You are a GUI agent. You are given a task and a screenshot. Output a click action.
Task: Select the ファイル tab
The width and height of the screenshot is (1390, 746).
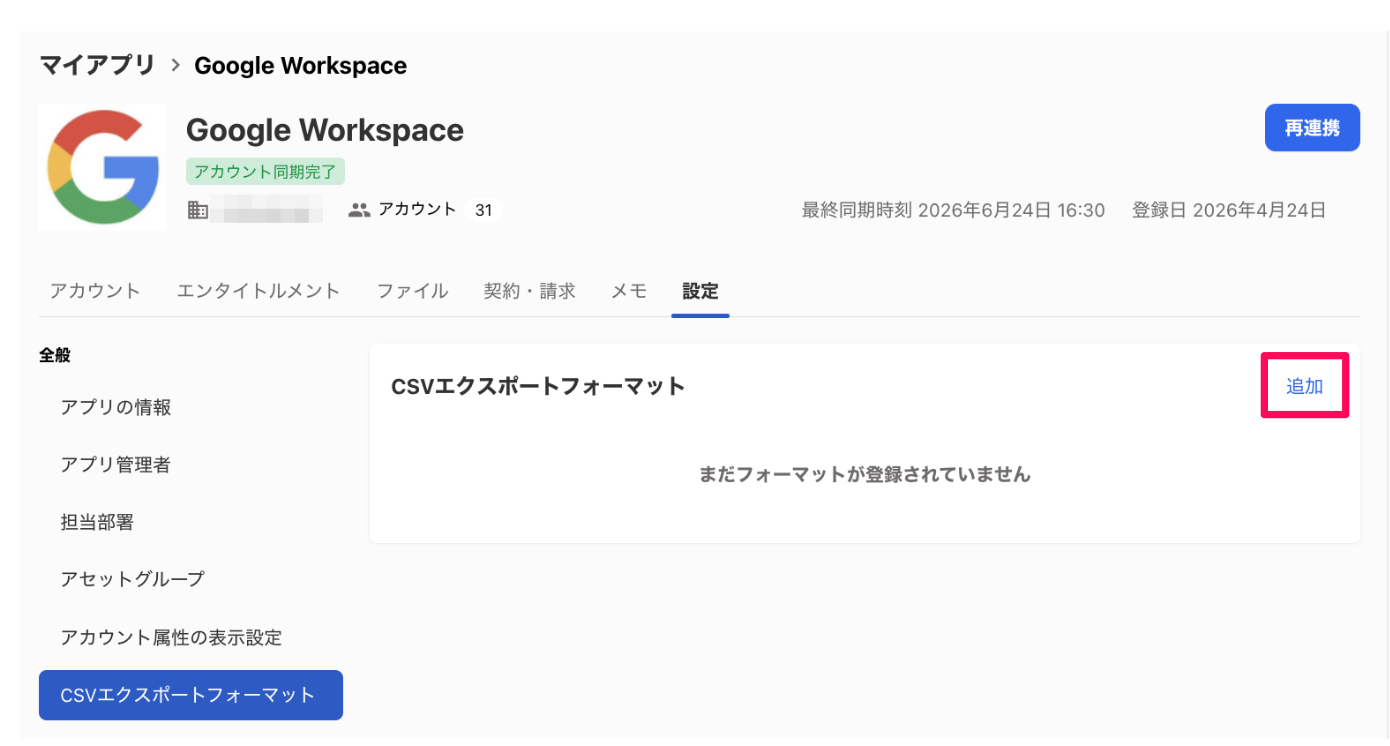[412, 291]
